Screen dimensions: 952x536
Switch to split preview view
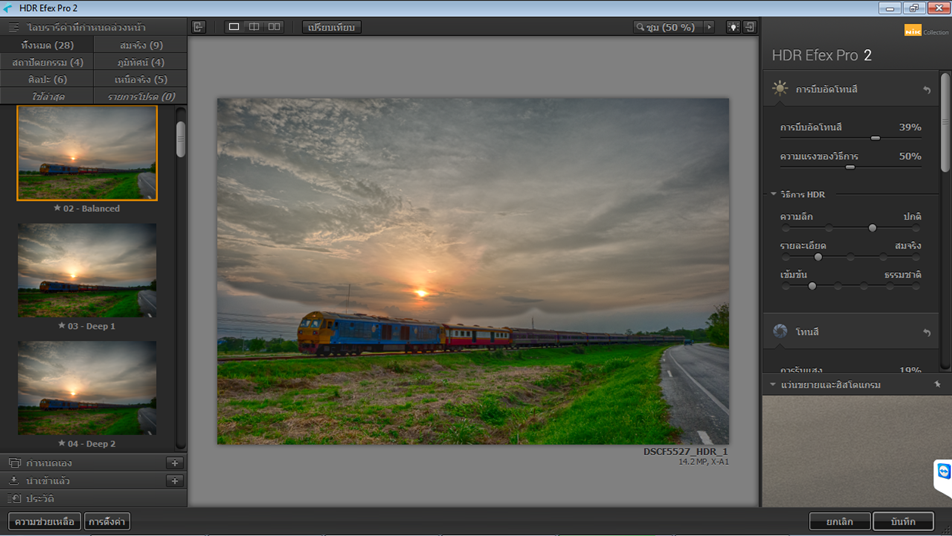point(254,27)
